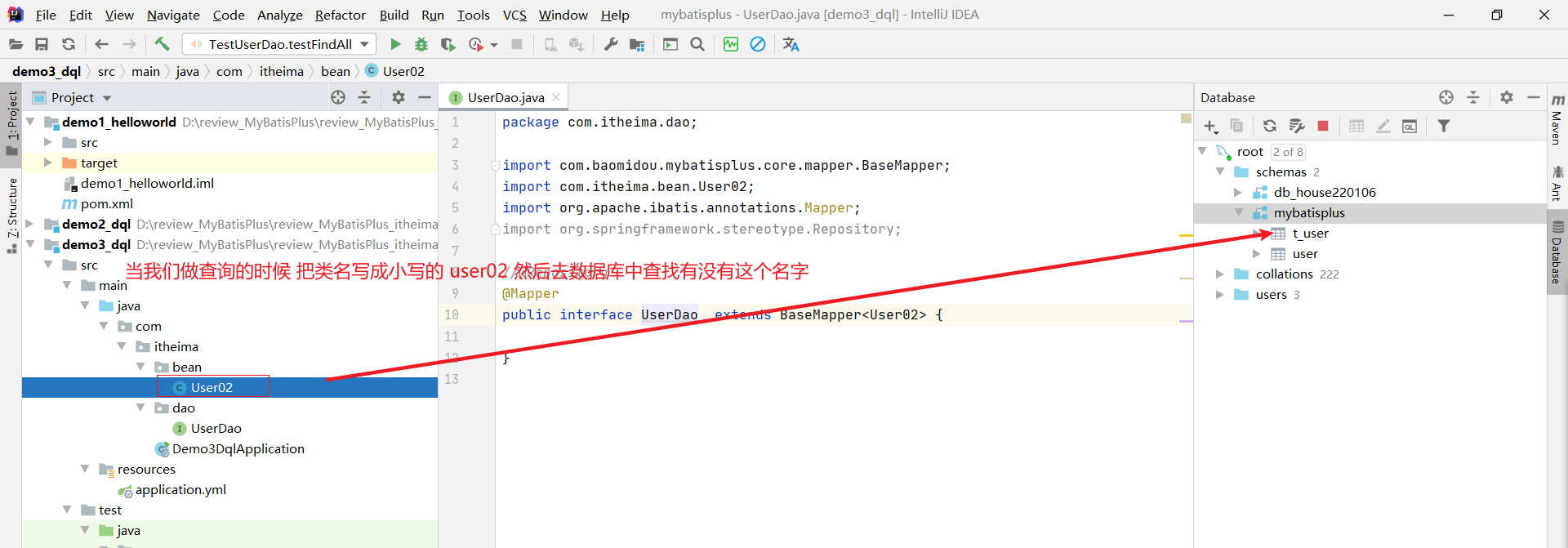Build project with the hammer icon

coord(162,44)
